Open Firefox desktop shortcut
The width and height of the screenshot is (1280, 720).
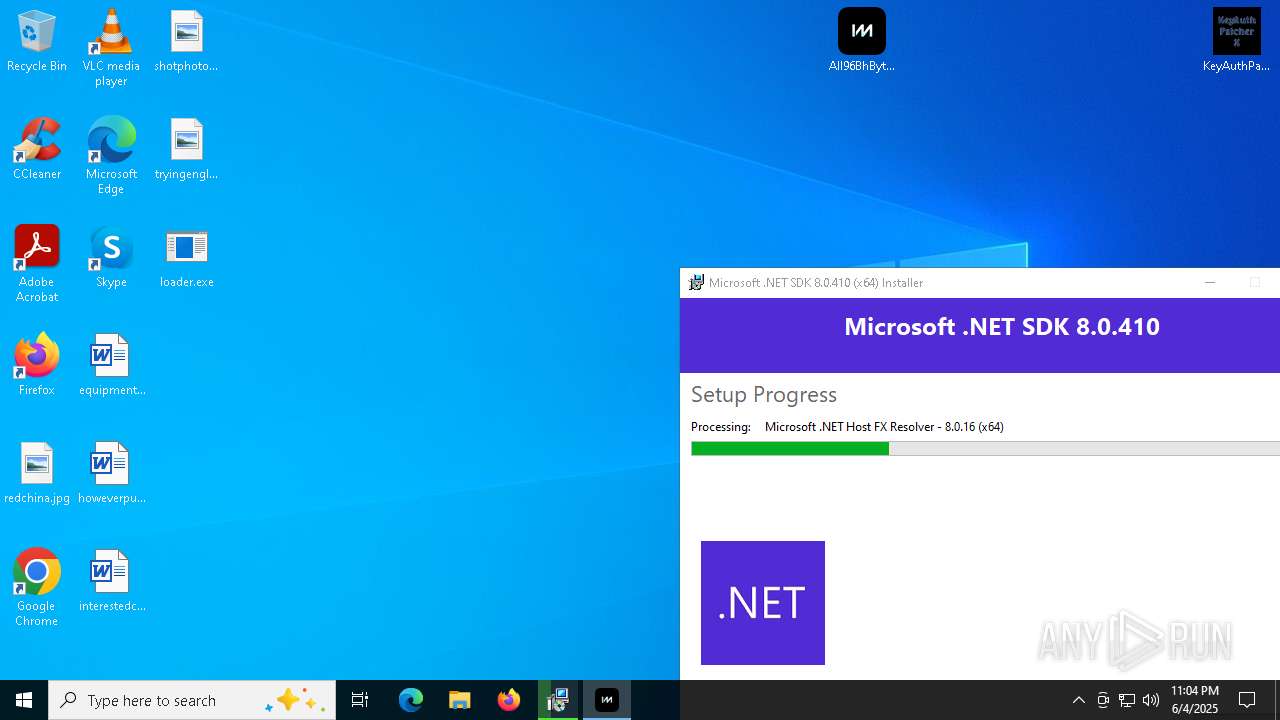pyautogui.click(x=37, y=365)
